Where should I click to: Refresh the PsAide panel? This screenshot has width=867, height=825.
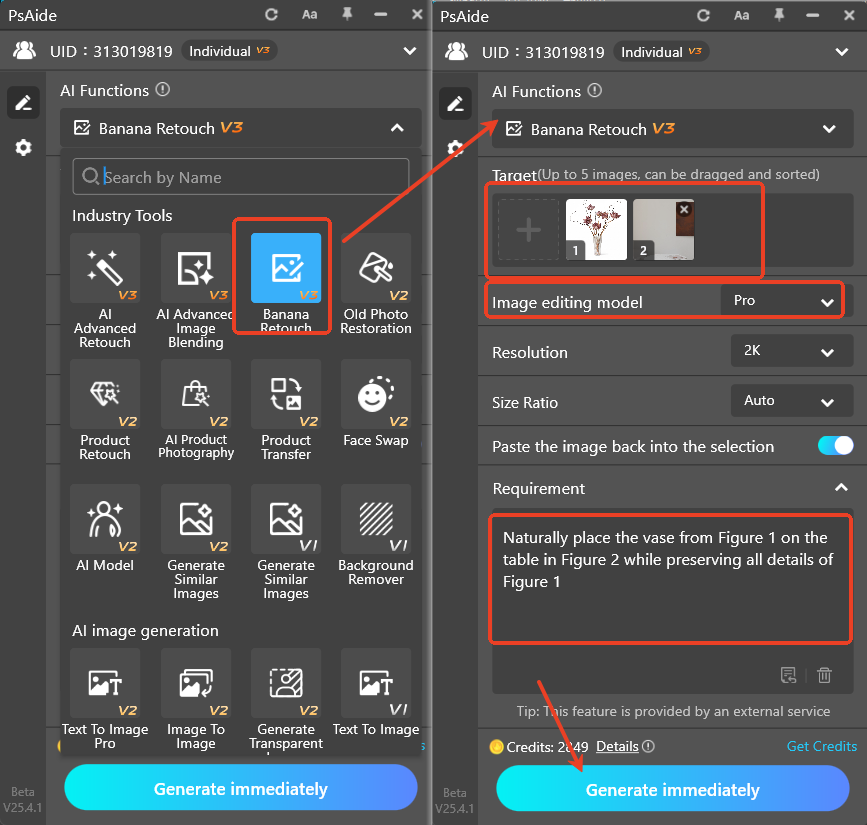pyautogui.click(x=270, y=15)
